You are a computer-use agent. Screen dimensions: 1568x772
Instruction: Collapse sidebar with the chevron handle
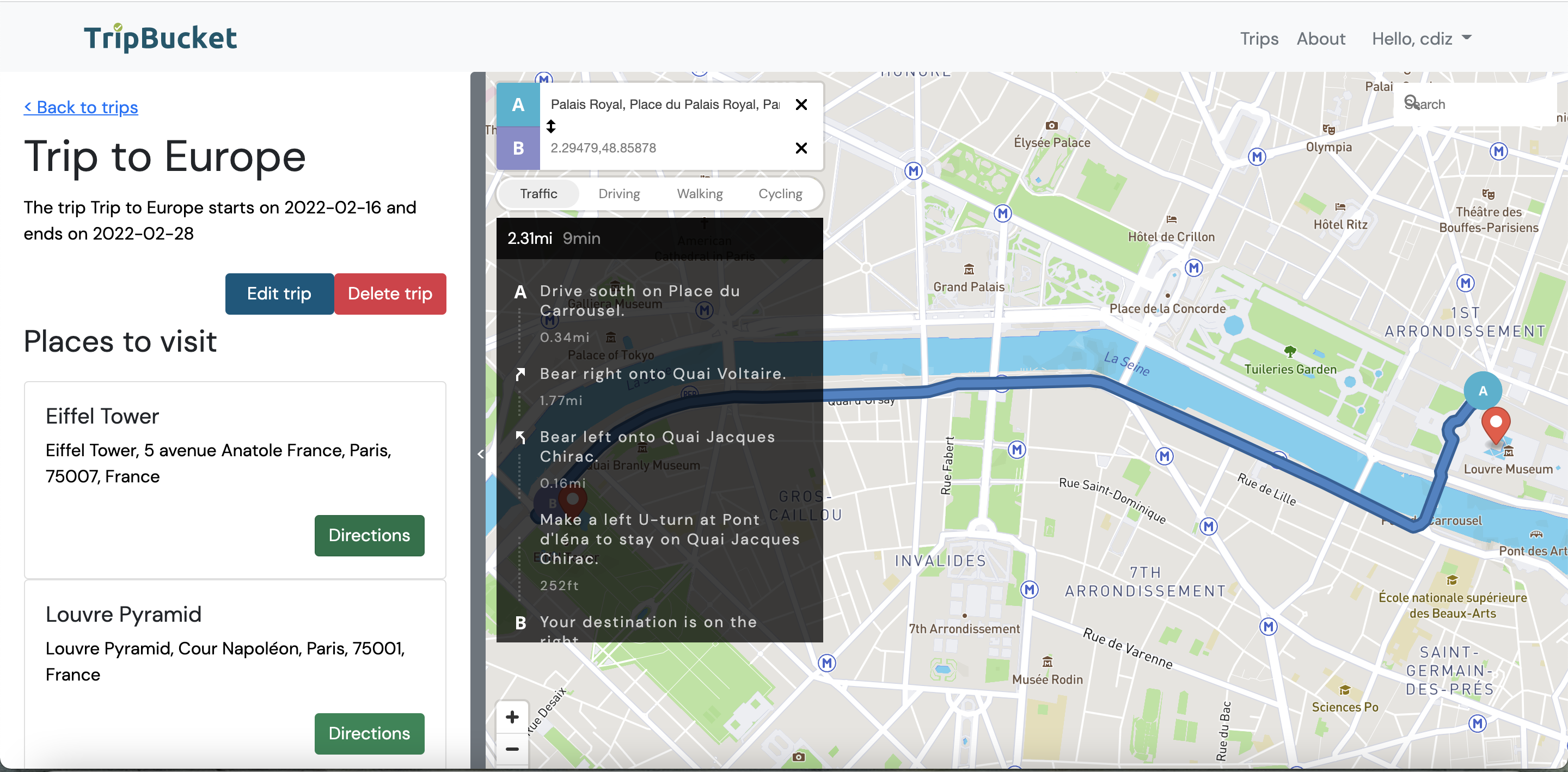tap(480, 454)
